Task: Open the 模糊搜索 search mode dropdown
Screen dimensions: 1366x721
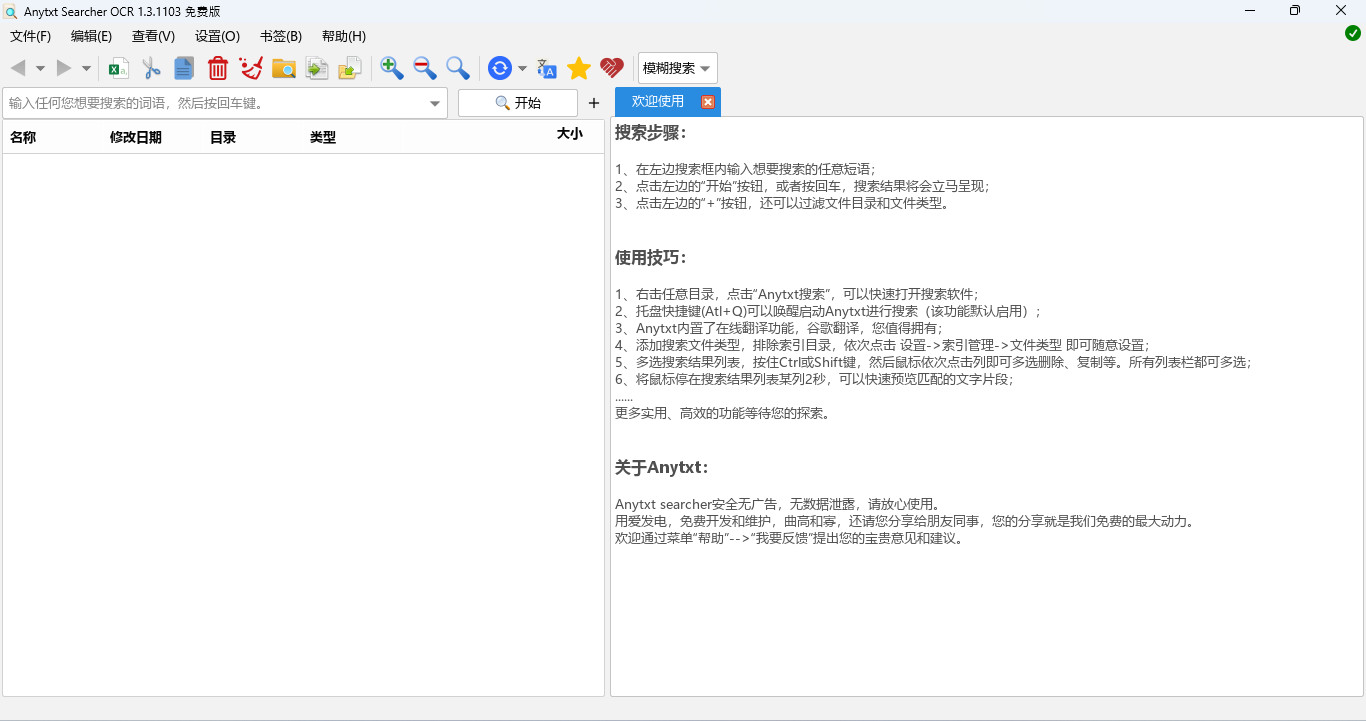Action: click(677, 68)
